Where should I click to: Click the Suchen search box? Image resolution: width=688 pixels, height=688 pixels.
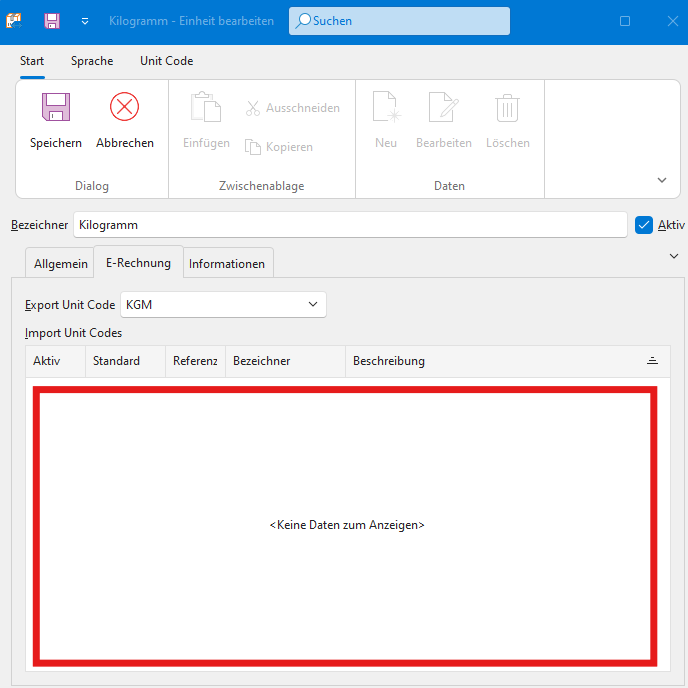400,21
